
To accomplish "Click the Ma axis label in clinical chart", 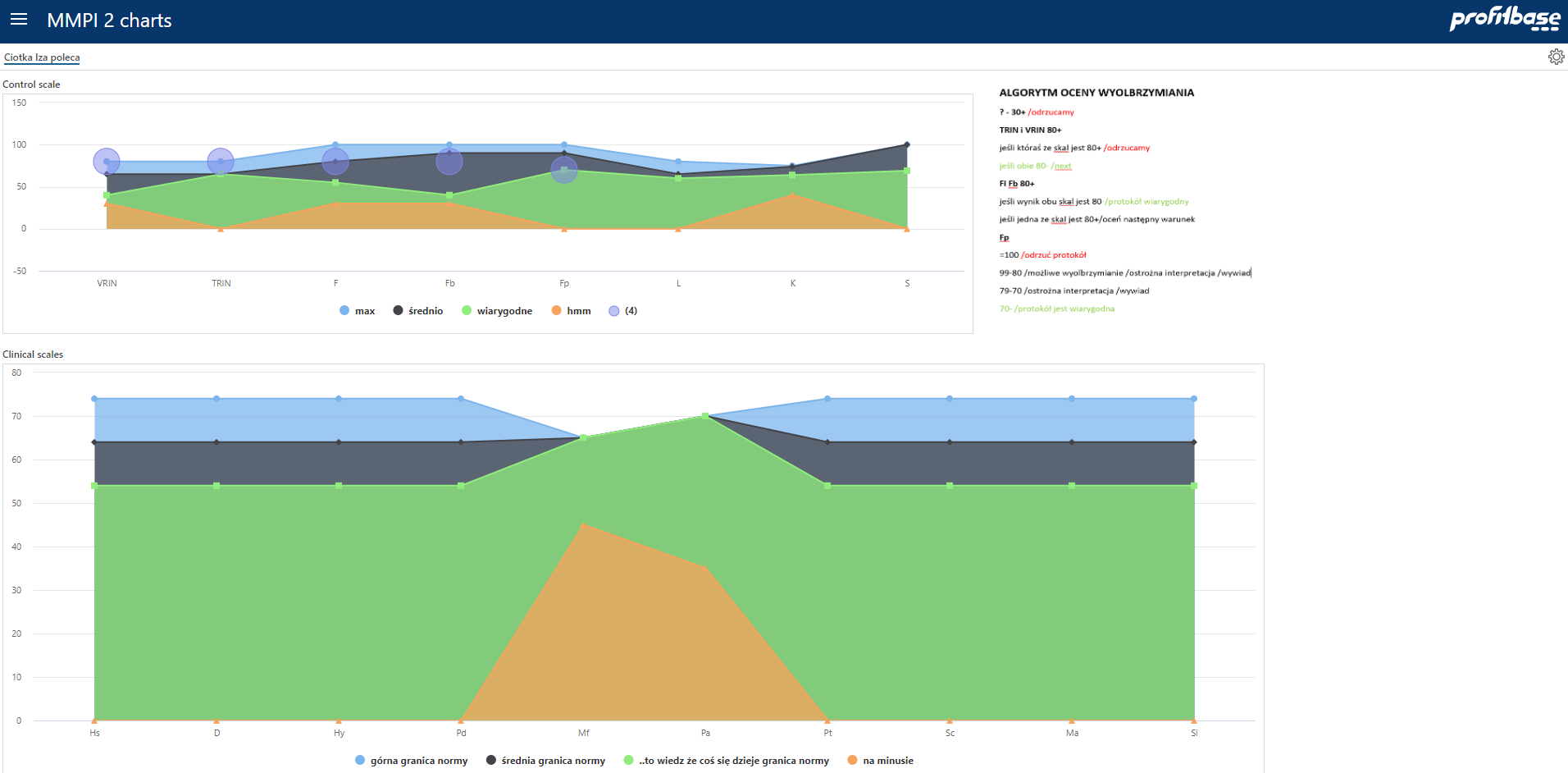I will pyautogui.click(x=1072, y=733).
